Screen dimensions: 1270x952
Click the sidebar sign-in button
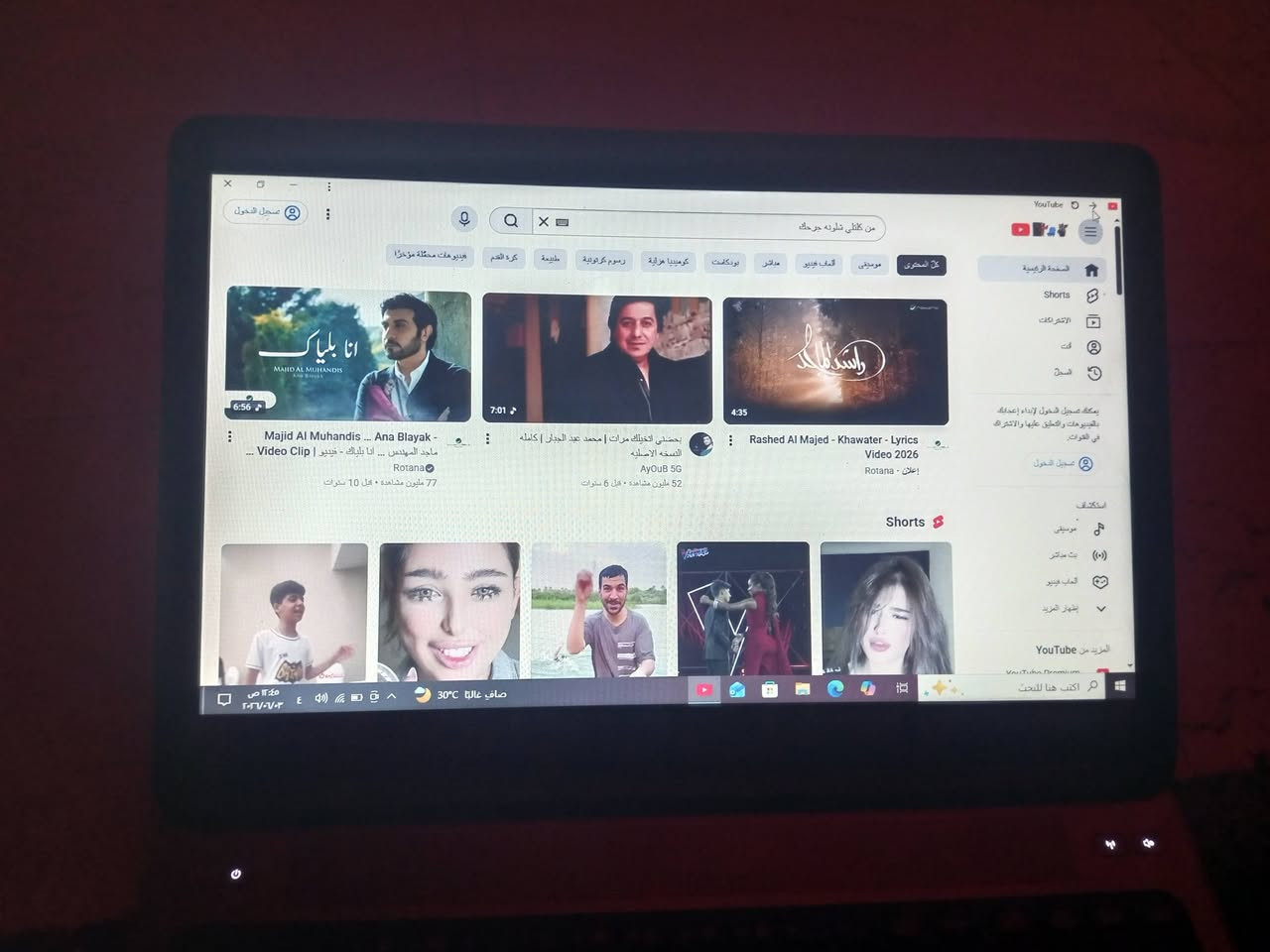[x=1062, y=463]
